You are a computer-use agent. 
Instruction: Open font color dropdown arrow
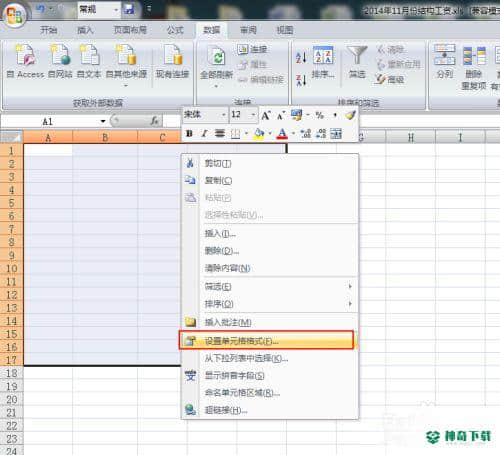click(x=293, y=134)
